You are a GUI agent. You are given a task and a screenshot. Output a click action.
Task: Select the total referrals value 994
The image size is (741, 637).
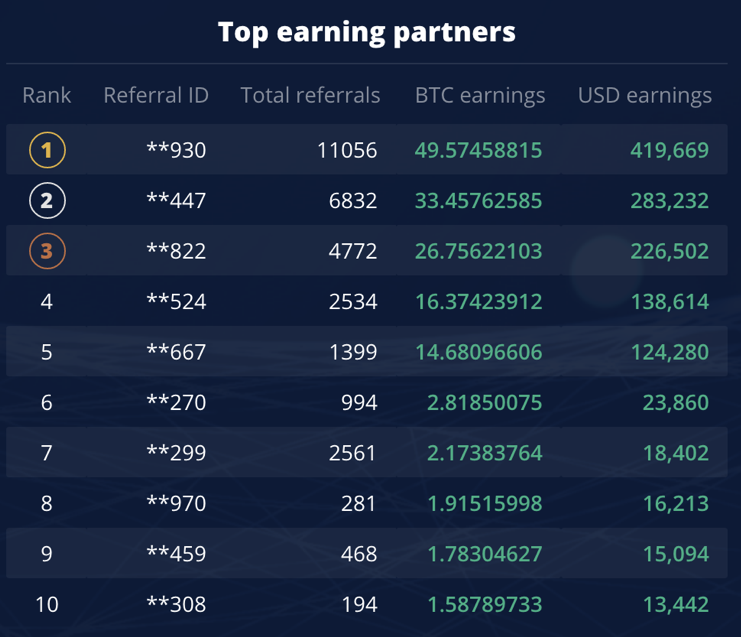[358, 403]
